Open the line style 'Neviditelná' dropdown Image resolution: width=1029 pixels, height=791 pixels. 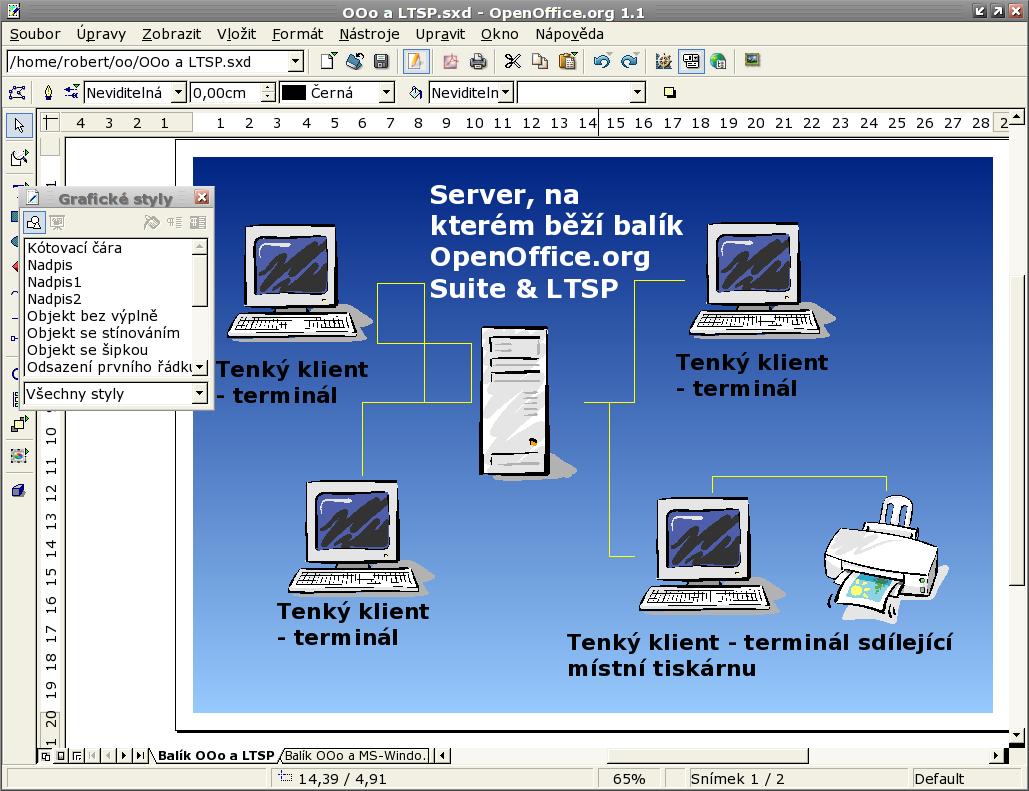[x=178, y=93]
